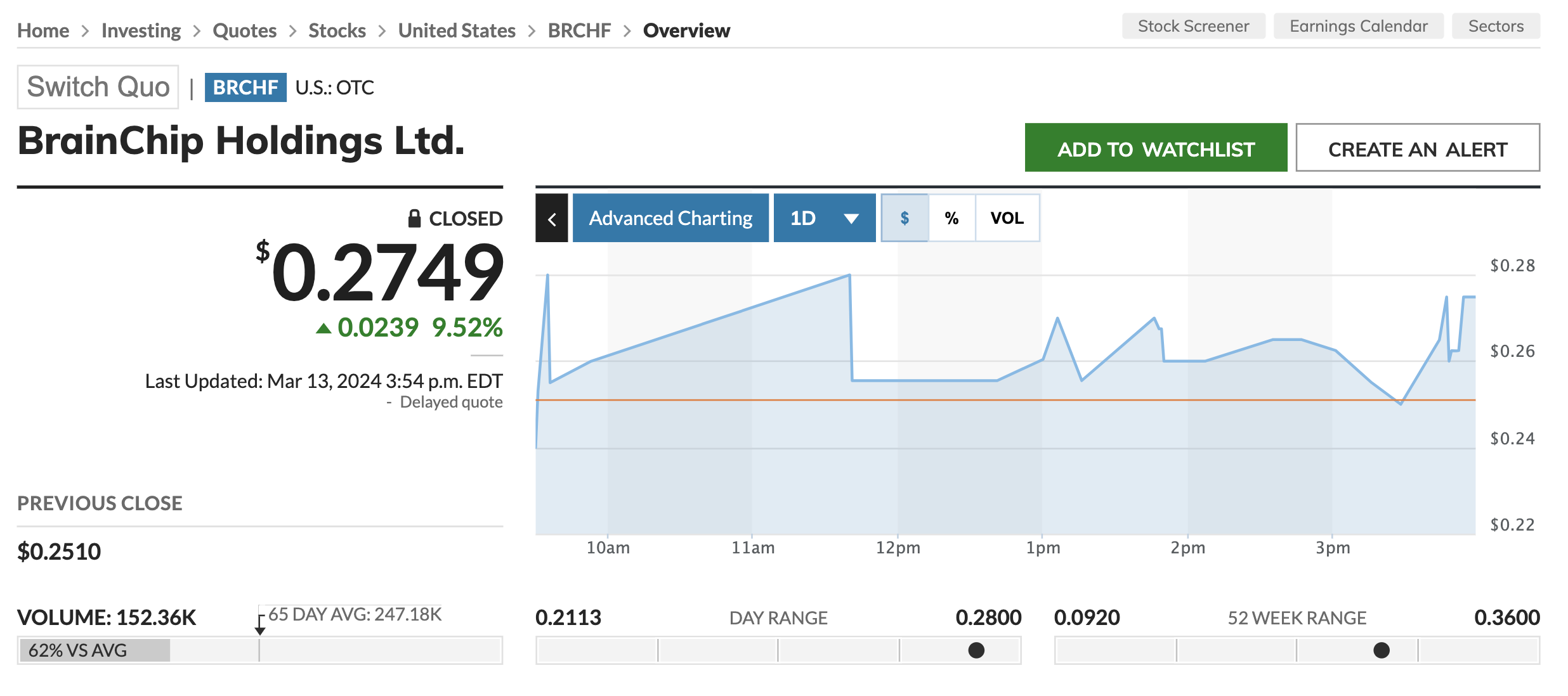Open the 1D time range dropdown
Screen dimensions: 1568x696
(825, 218)
